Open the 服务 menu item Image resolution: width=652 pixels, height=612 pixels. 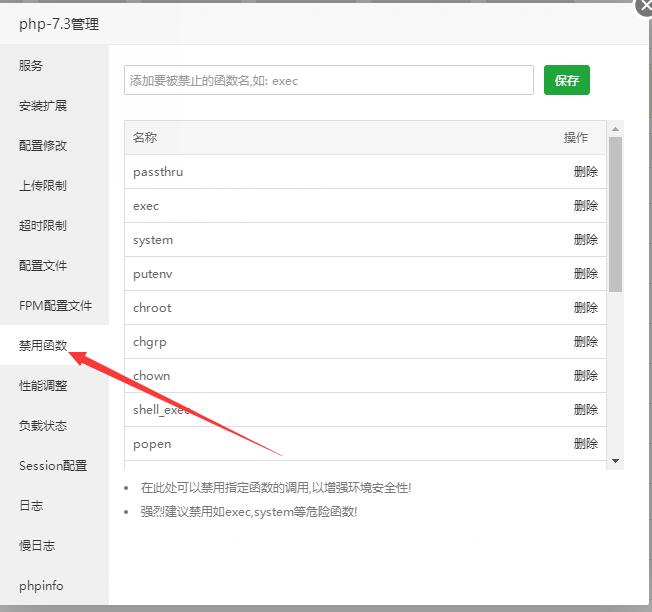tap(31, 66)
